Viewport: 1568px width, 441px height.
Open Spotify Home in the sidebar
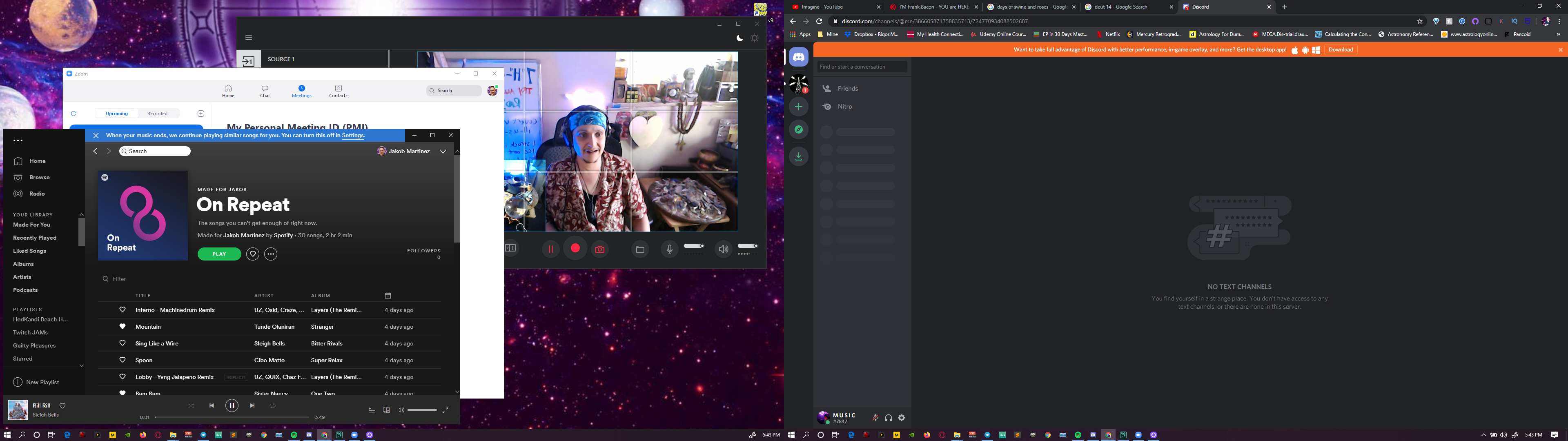tap(29, 161)
